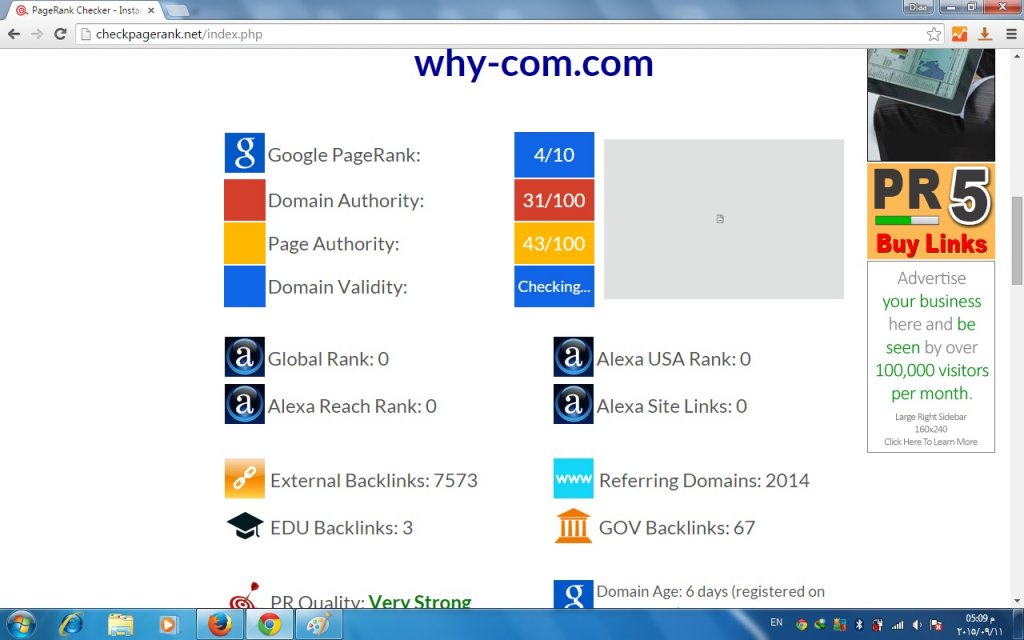Click the Alexa icon beside Alexa Reach Rank

(x=244, y=404)
